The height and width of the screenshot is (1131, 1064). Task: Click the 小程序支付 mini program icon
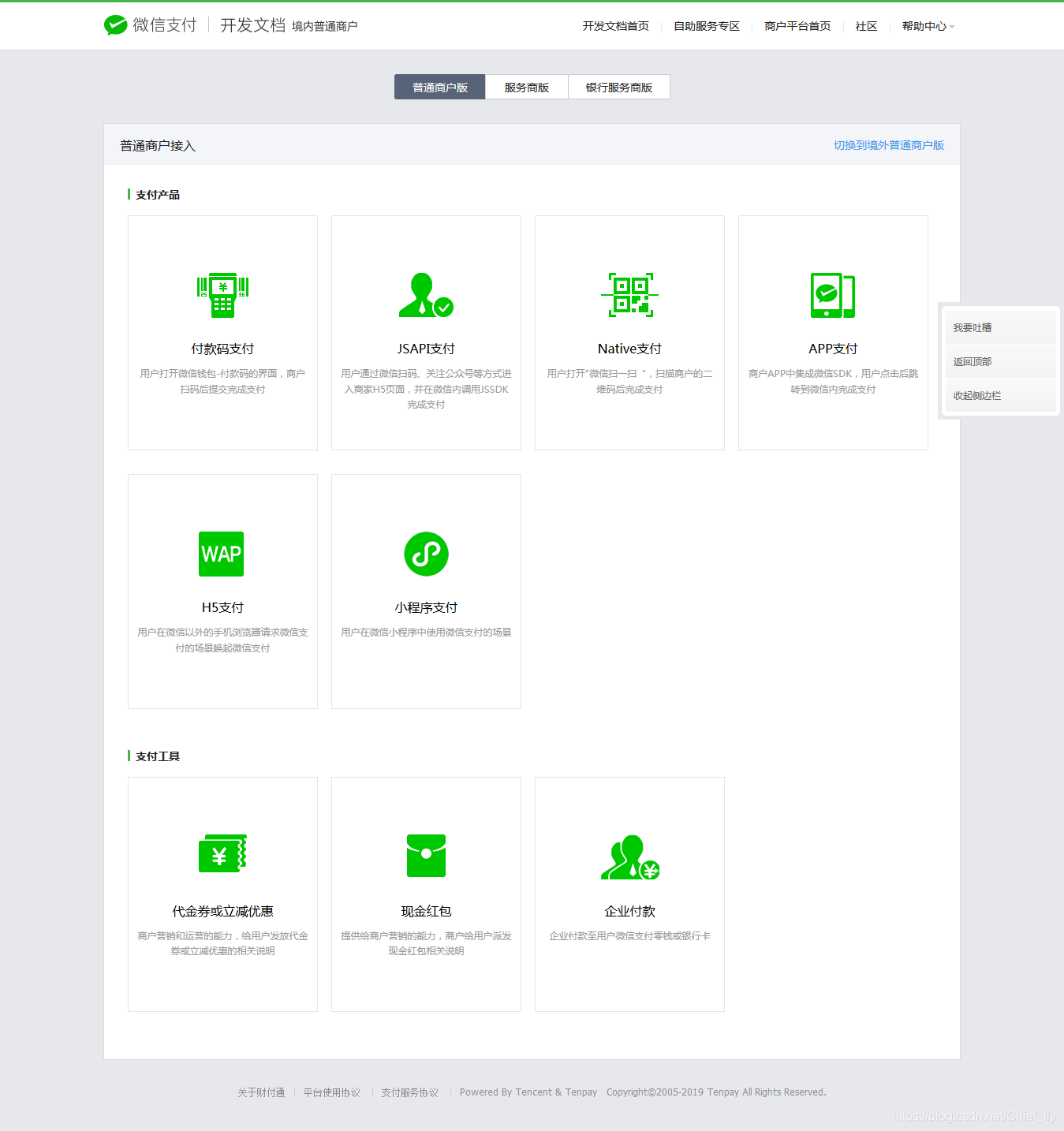[x=426, y=554]
